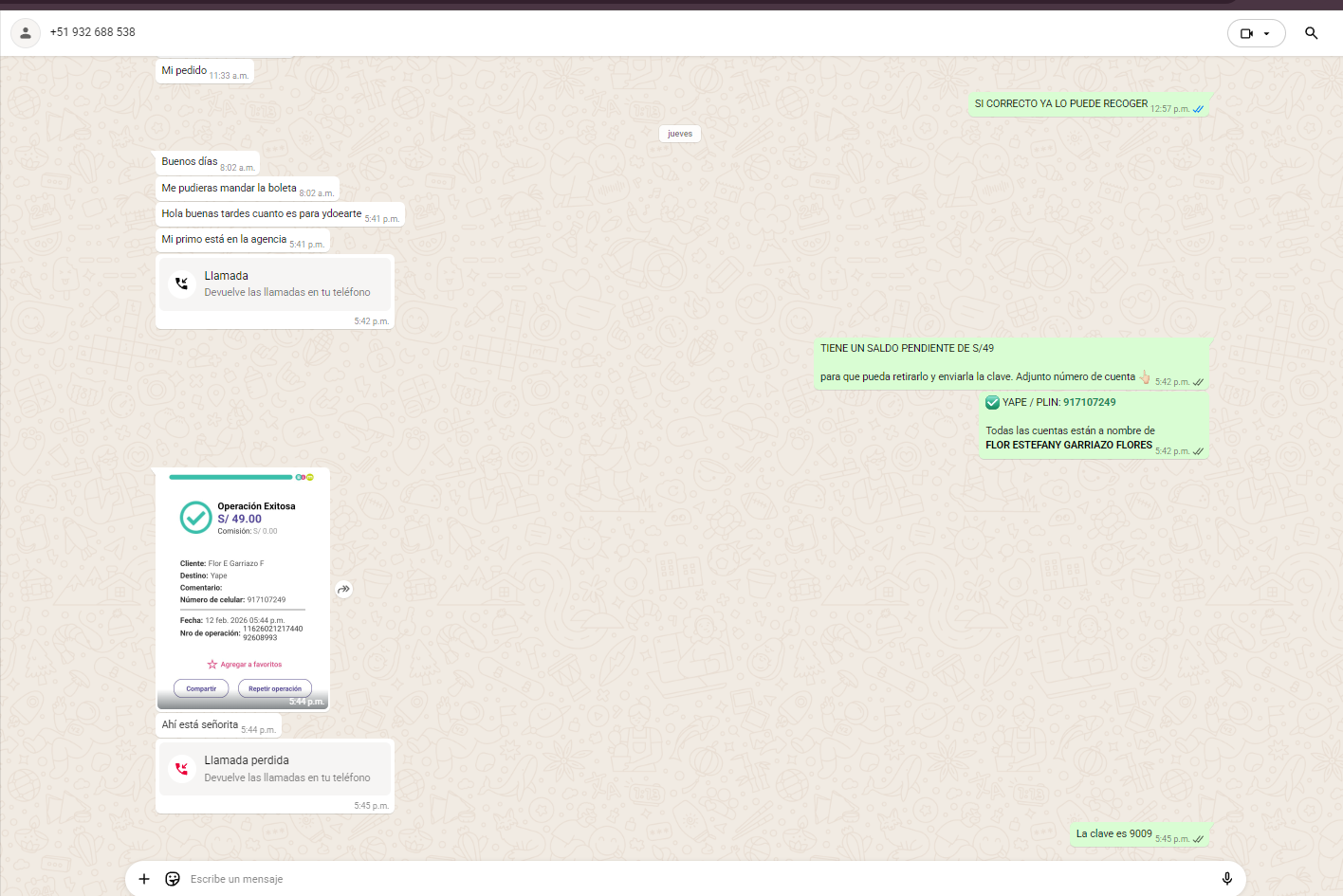The height and width of the screenshot is (896, 1343).
Task: Select the 'Me pudieras mandar la boleta' message
Action: [x=229, y=189]
